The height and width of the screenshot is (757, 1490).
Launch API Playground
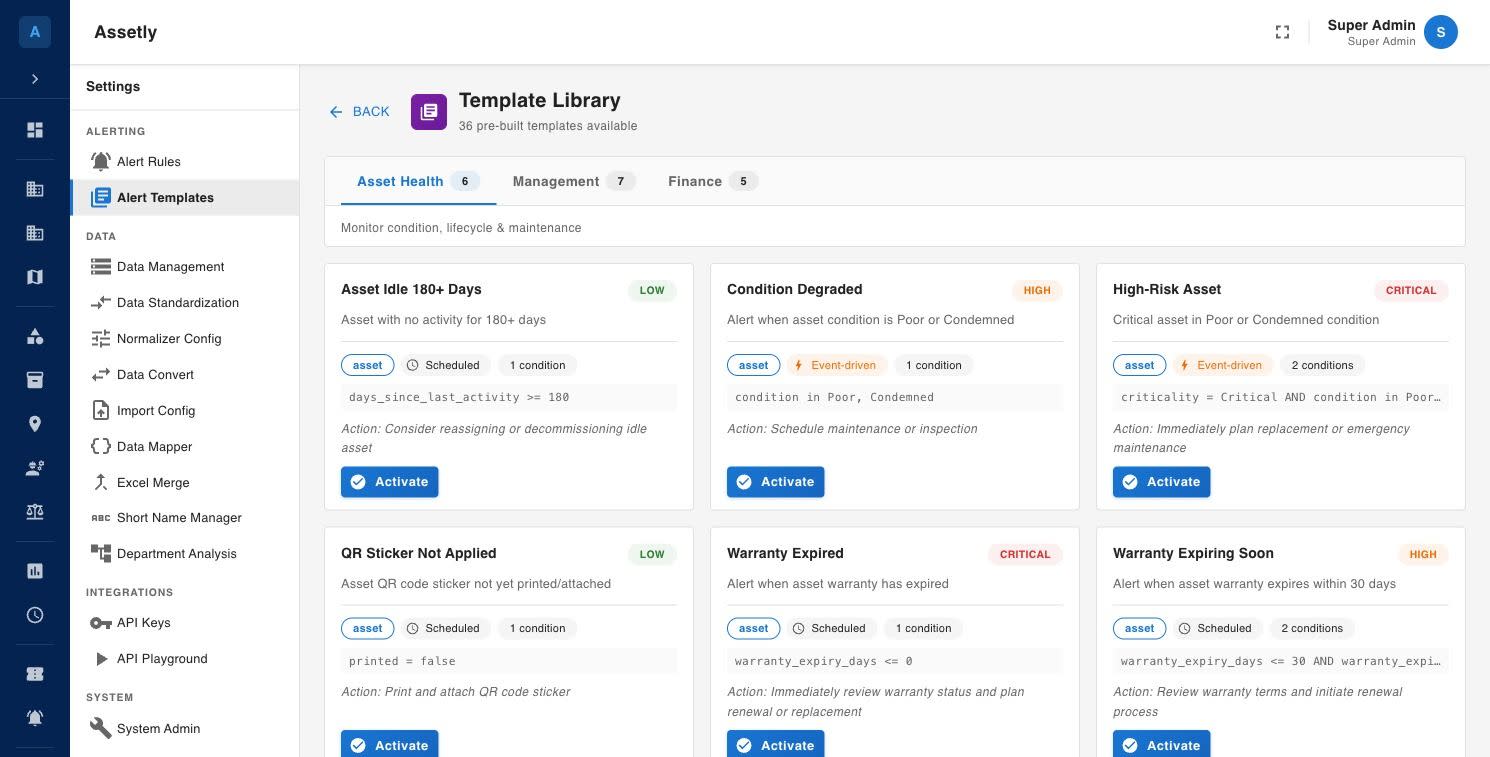pyautogui.click(x=185, y=659)
